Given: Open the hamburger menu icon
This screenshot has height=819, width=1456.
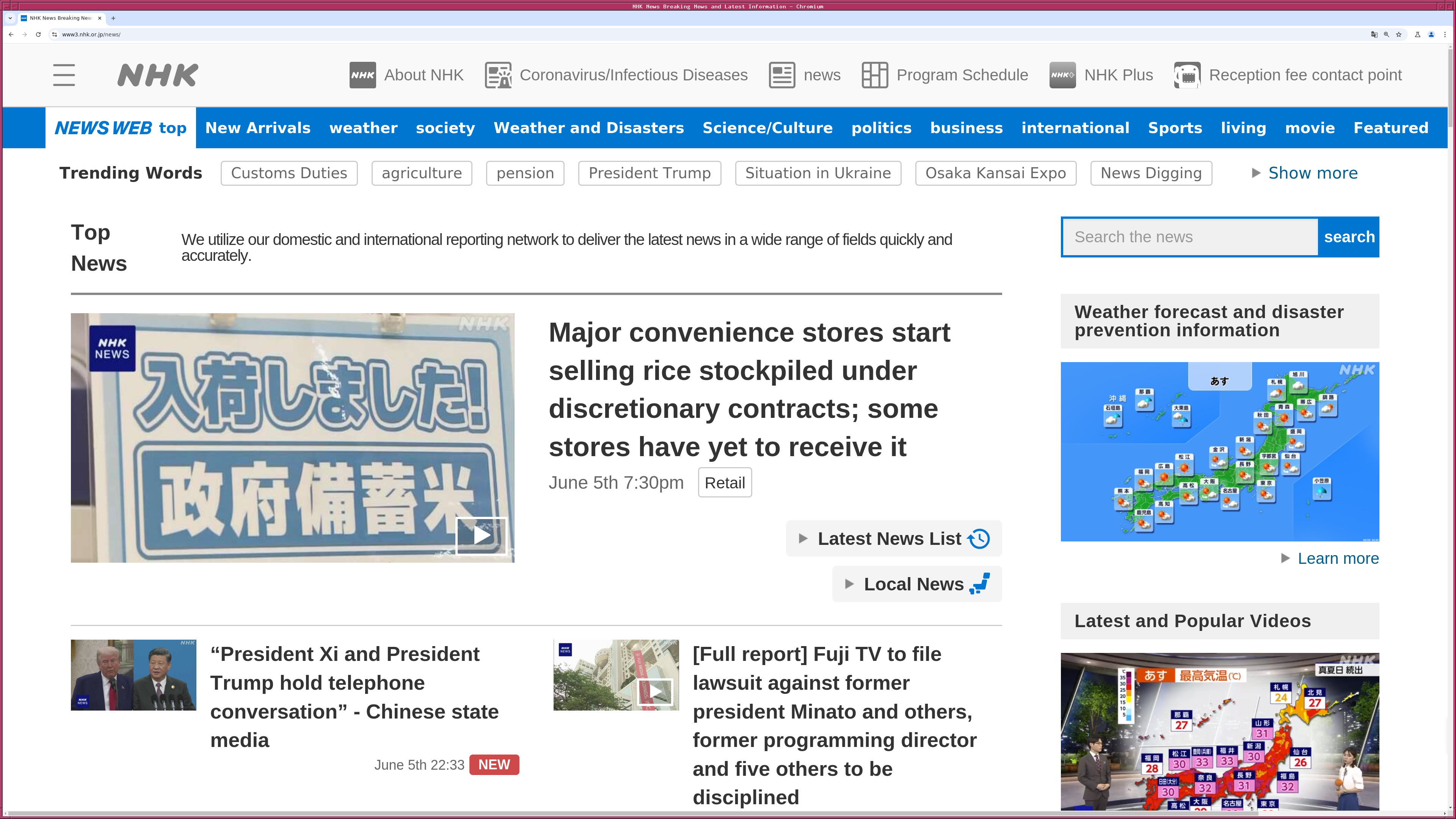Looking at the screenshot, I should click(x=64, y=75).
